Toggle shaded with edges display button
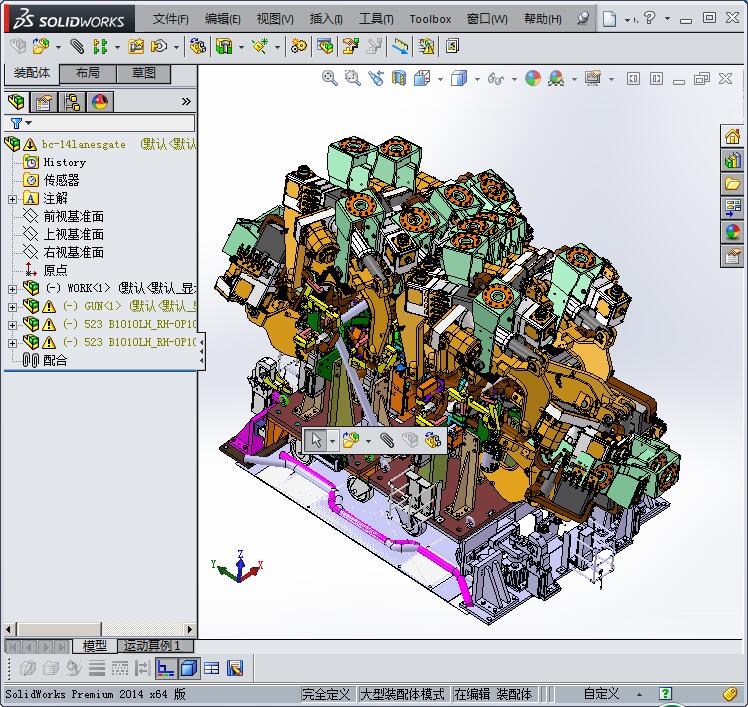Image resolution: width=748 pixels, height=707 pixels. [189, 668]
